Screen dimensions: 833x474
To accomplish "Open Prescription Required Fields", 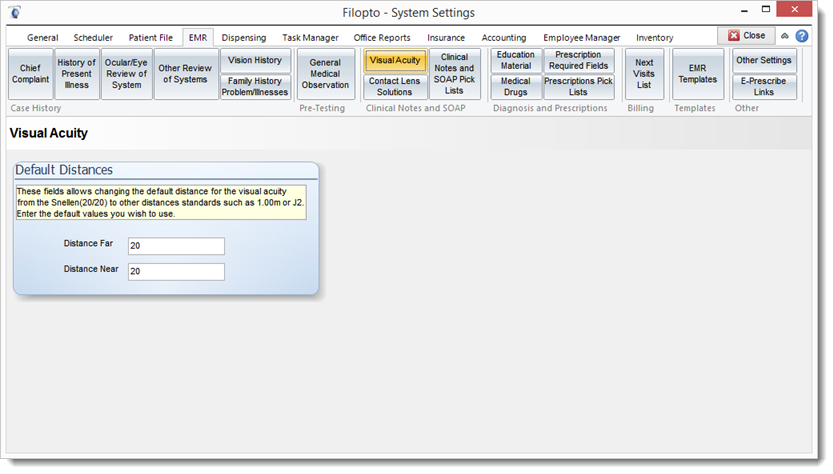I will (579, 61).
